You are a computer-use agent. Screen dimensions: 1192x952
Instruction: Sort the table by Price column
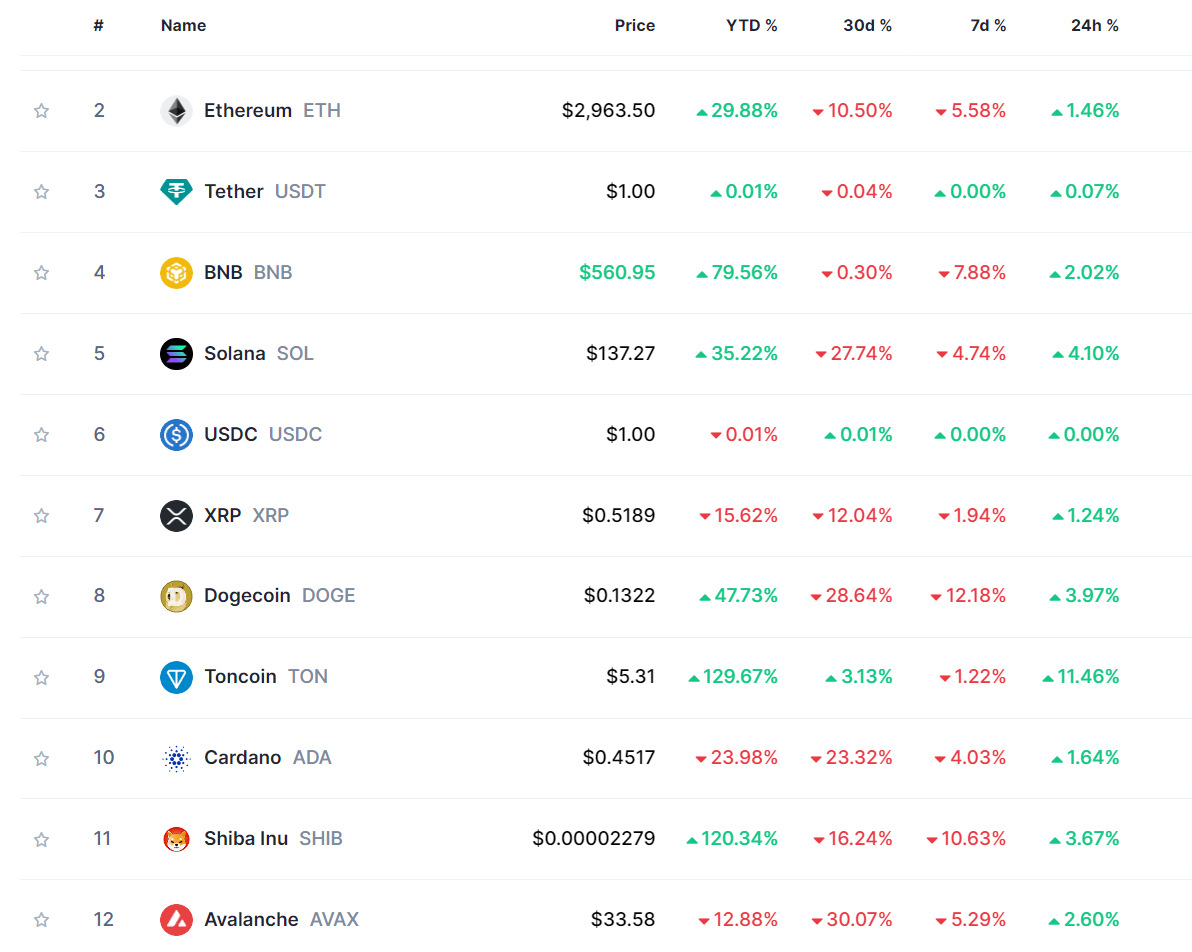click(634, 26)
